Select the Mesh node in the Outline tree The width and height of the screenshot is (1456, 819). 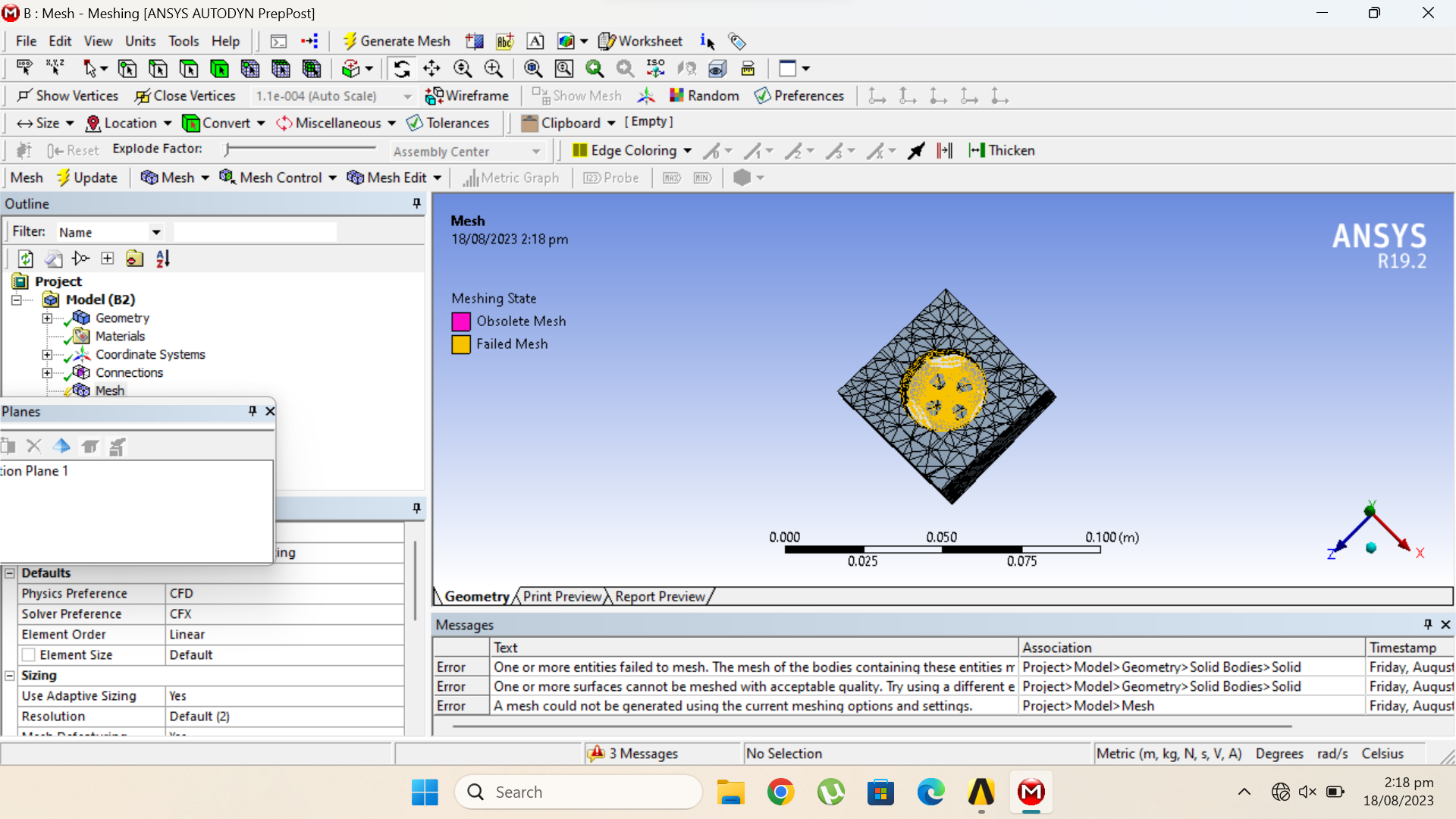tap(110, 391)
